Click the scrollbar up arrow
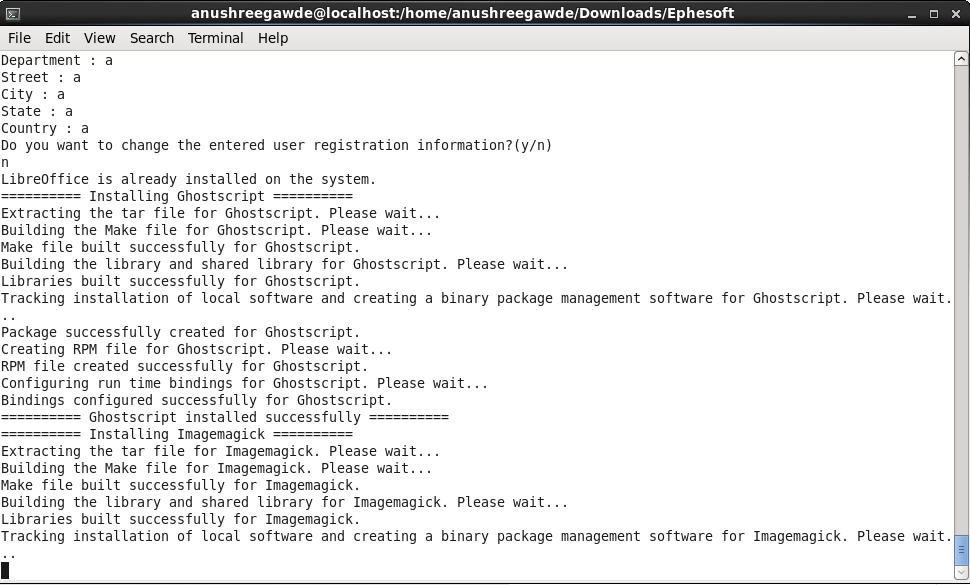970x585 pixels. 961,59
